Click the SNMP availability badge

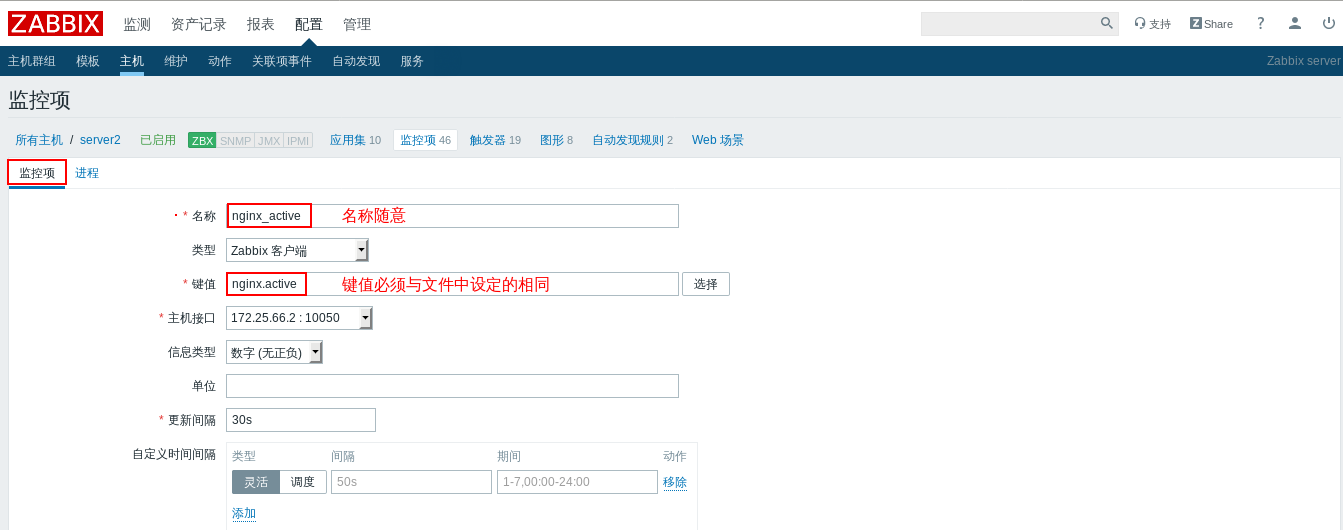pos(236,141)
